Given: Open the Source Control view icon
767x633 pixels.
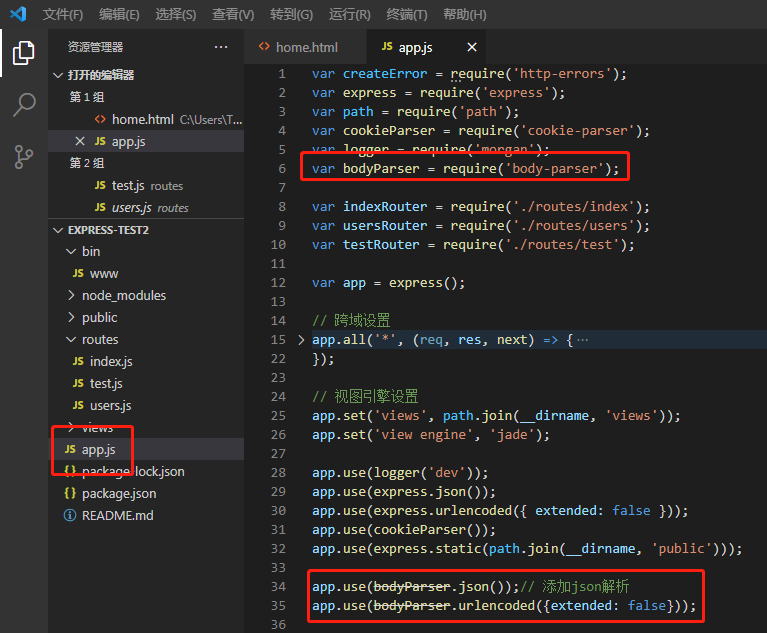Looking at the screenshot, I should click(x=23, y=157).
